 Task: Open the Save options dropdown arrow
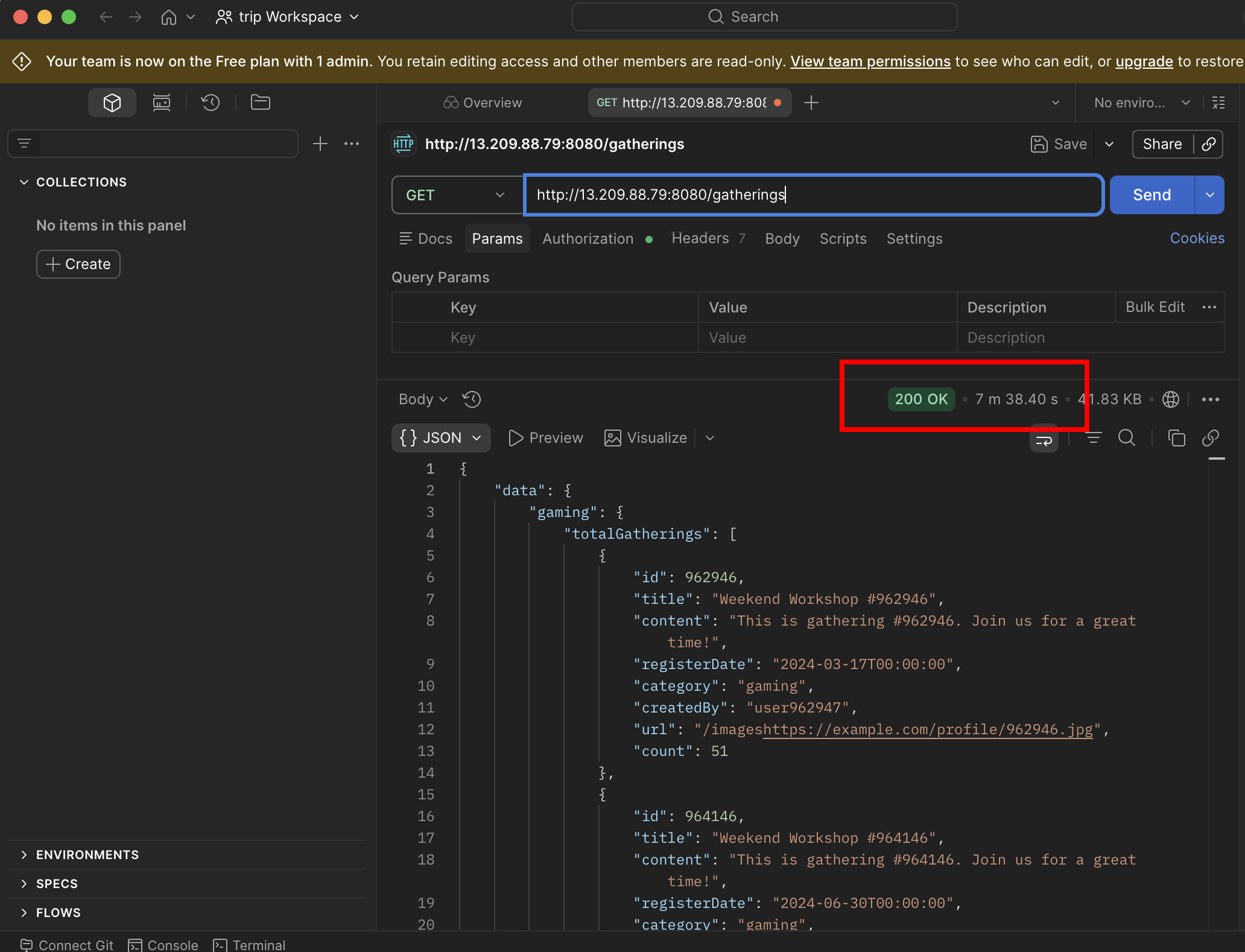point(1109,144)
